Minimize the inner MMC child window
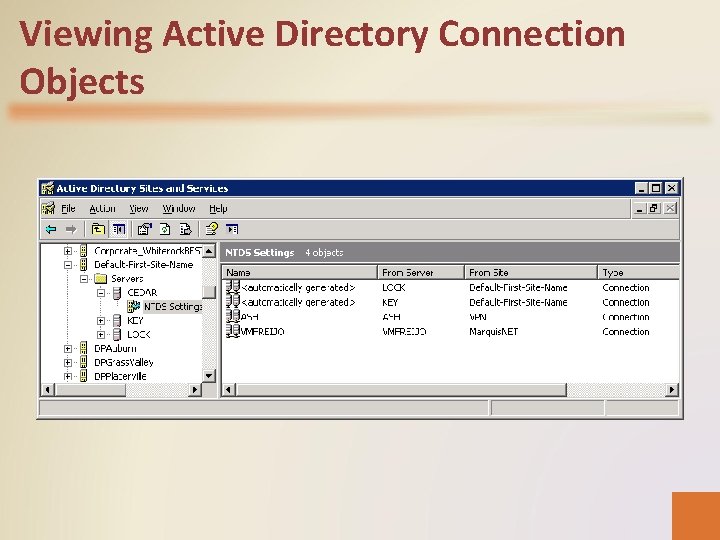The width and height of the screenshot is (720, 540). click(639, 208)
